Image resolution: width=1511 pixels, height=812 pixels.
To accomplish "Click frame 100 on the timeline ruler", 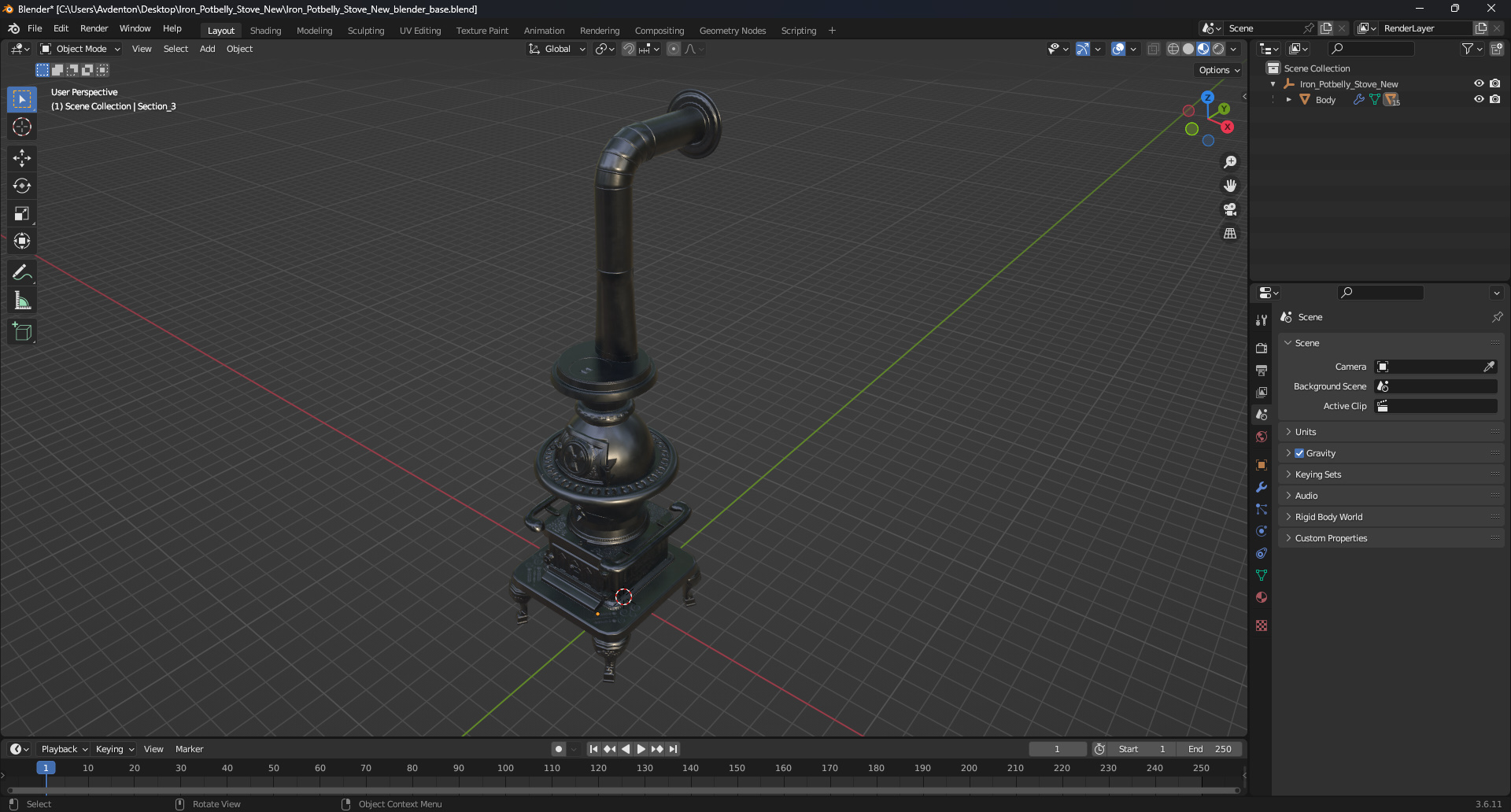I will pos(505,768).
